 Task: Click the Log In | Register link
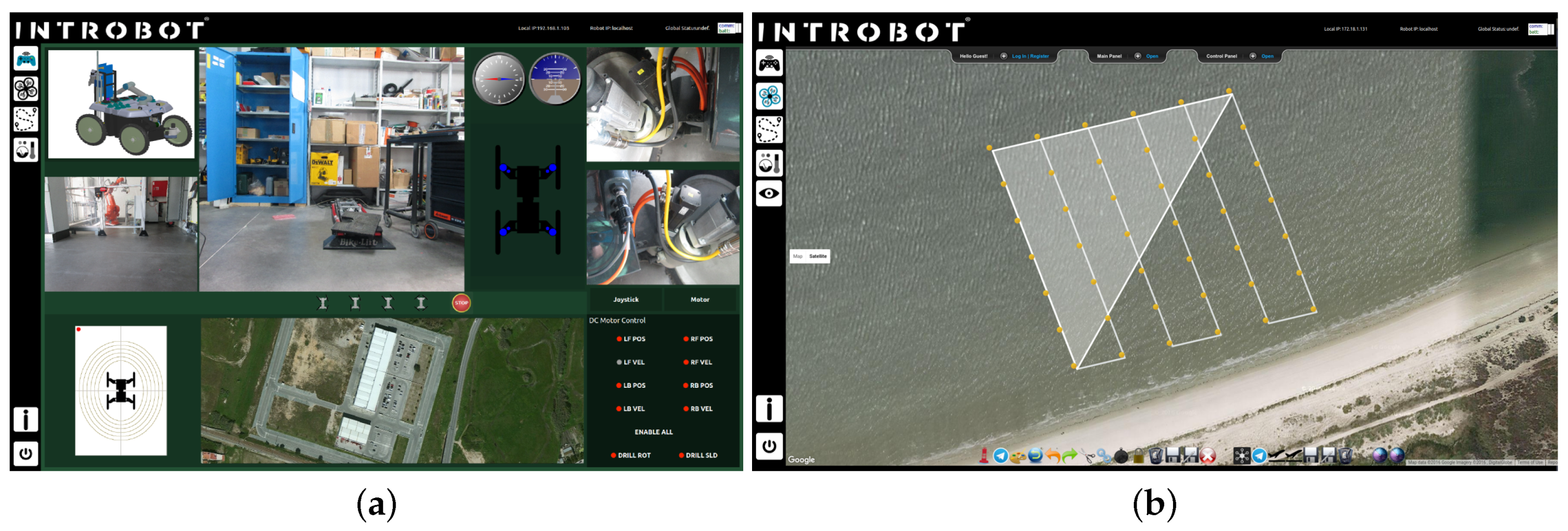coord(1030,56)
